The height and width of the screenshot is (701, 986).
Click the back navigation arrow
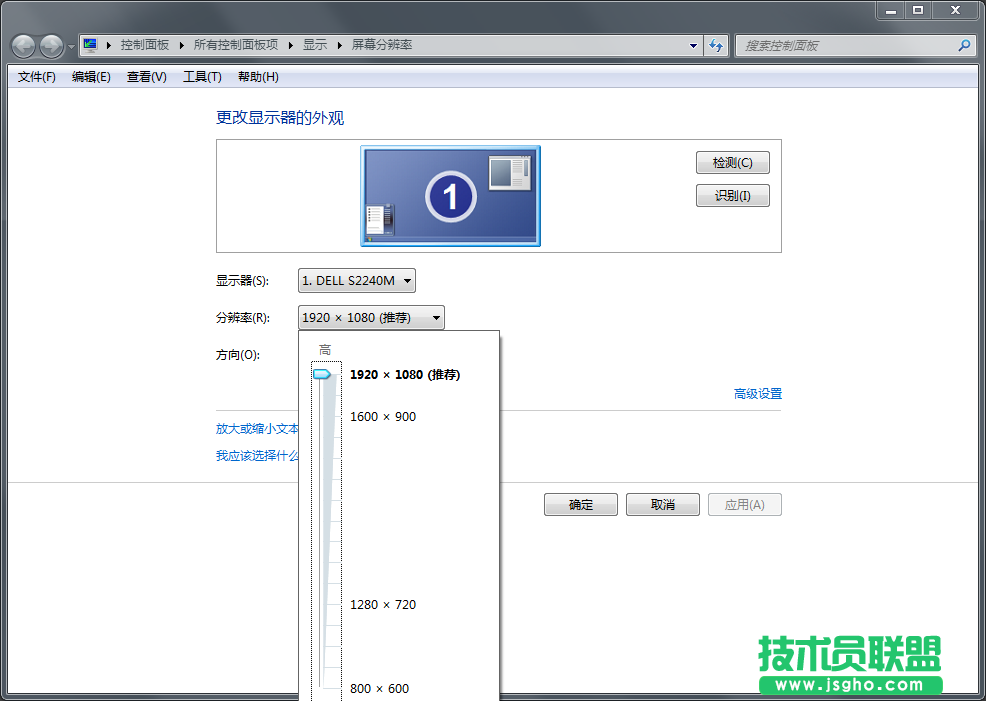click(22, 45)
